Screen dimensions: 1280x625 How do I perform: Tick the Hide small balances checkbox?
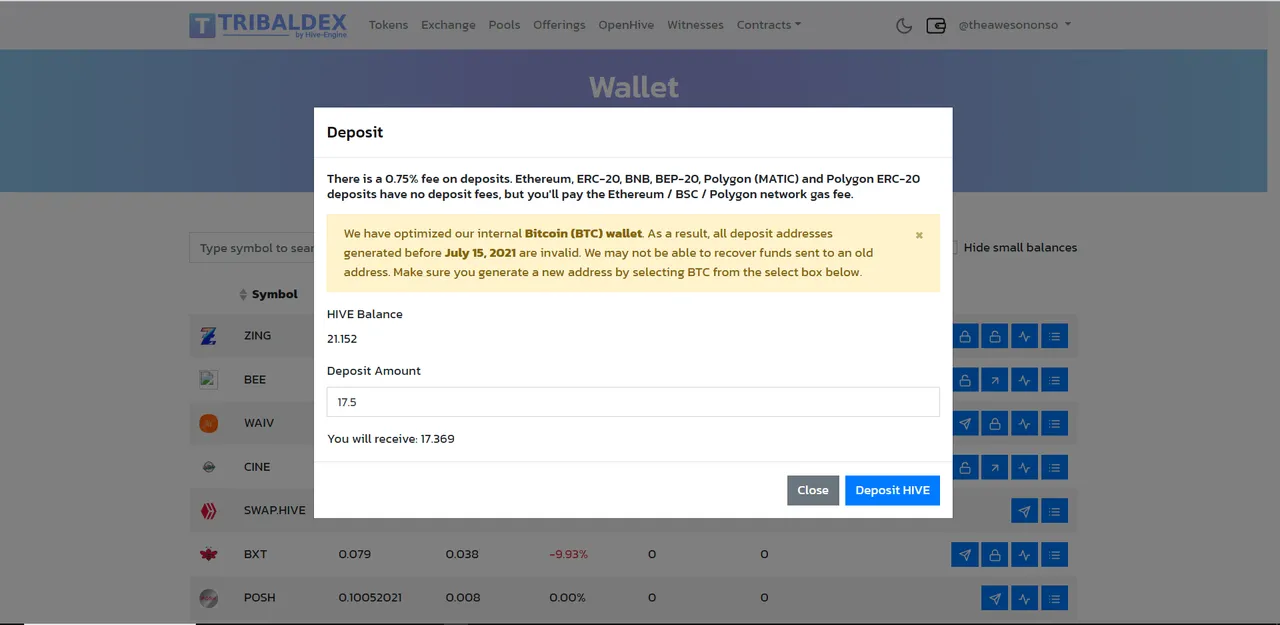[954, 248]
